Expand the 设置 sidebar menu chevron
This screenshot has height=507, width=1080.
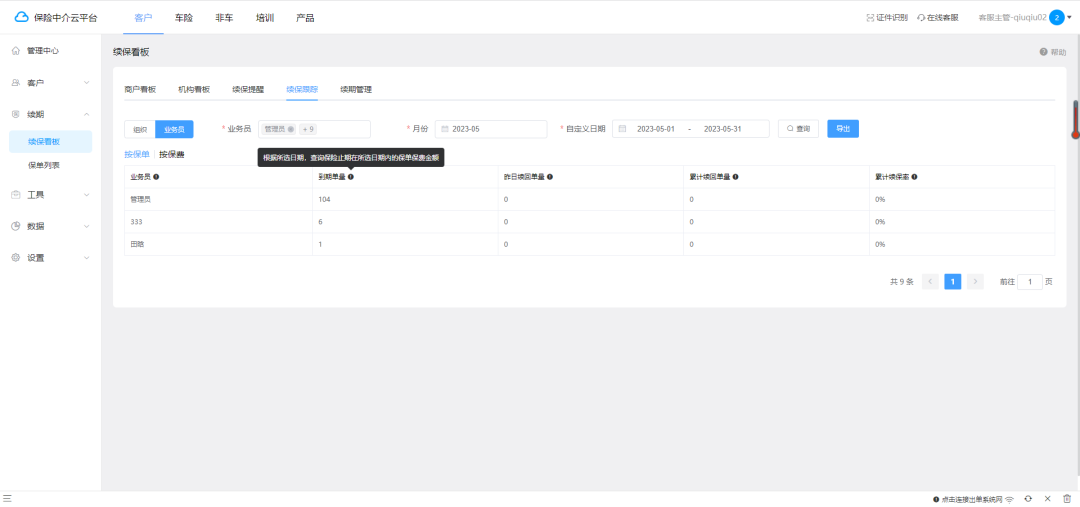pyautogui.click(x=87, y=258)
